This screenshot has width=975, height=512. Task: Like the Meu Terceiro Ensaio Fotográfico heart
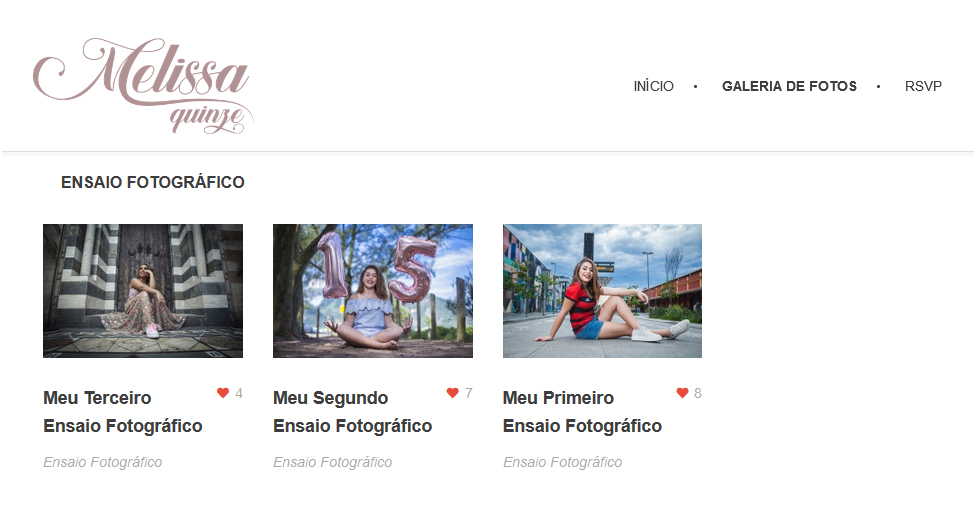[x=223, y=393]
